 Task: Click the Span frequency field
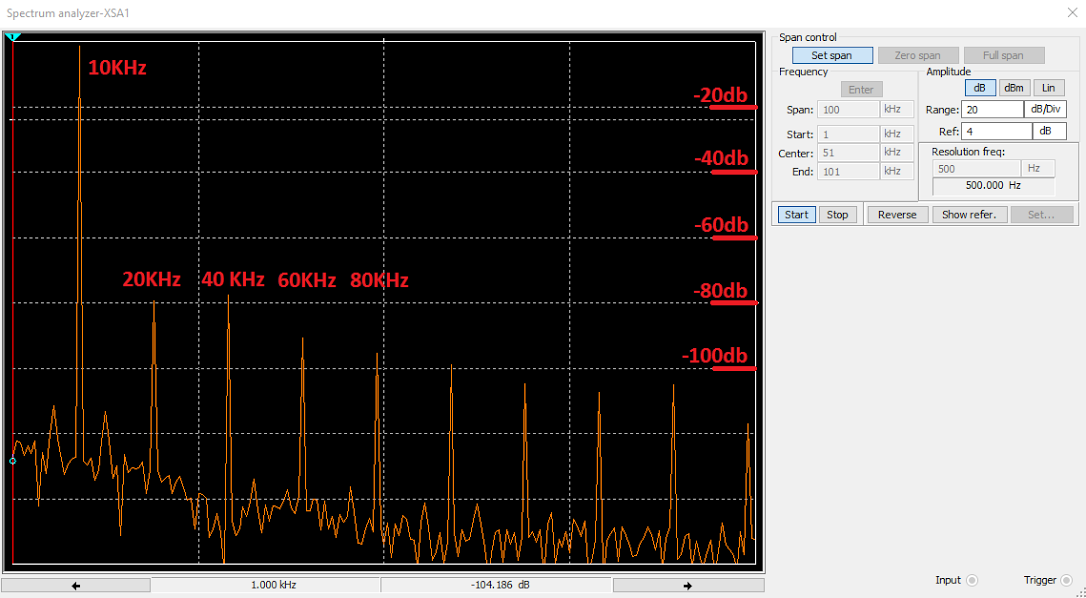point(848,109)
